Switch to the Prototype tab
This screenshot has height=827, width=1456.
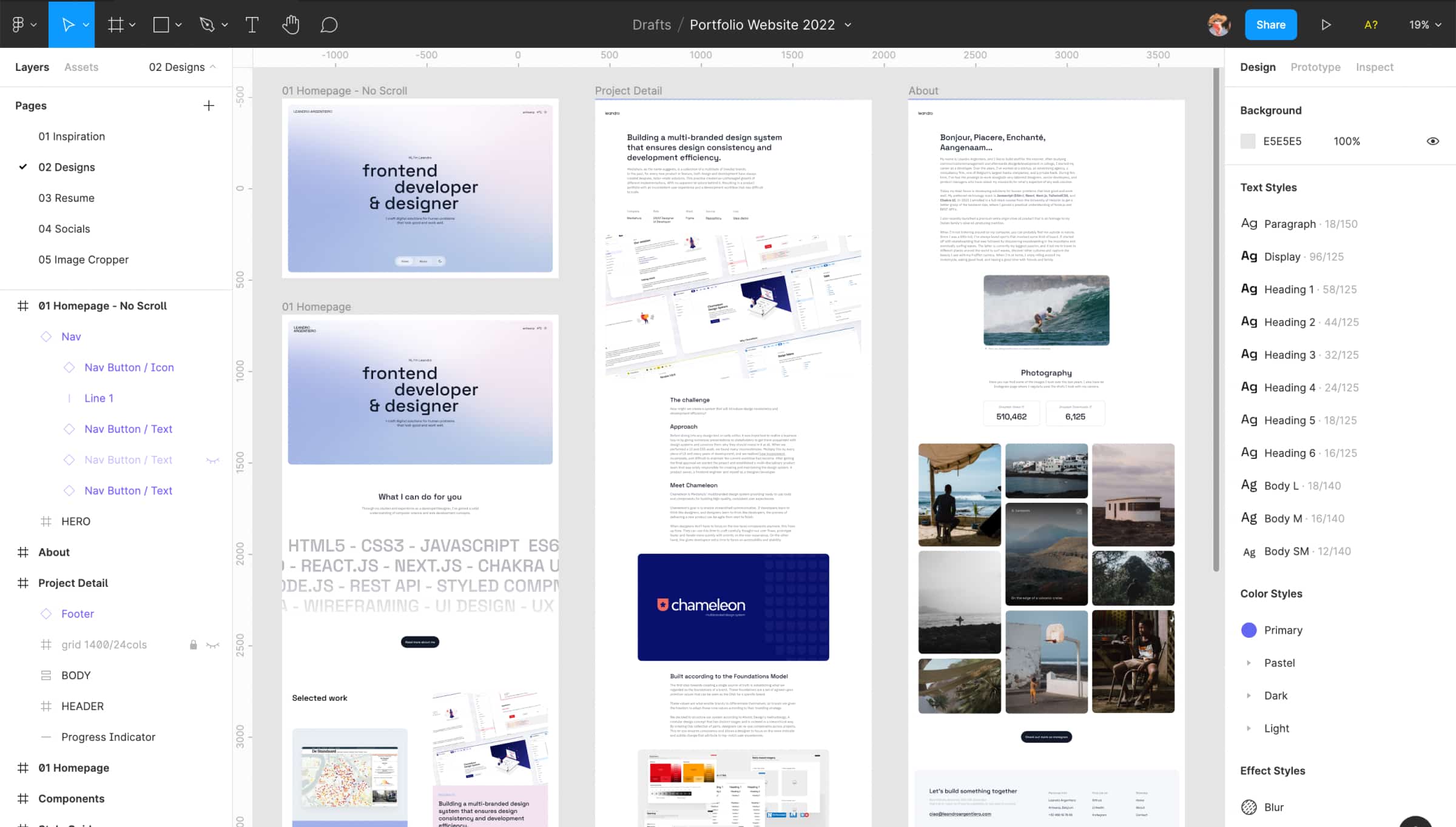pyautogui.click(x=1315, y=67)
